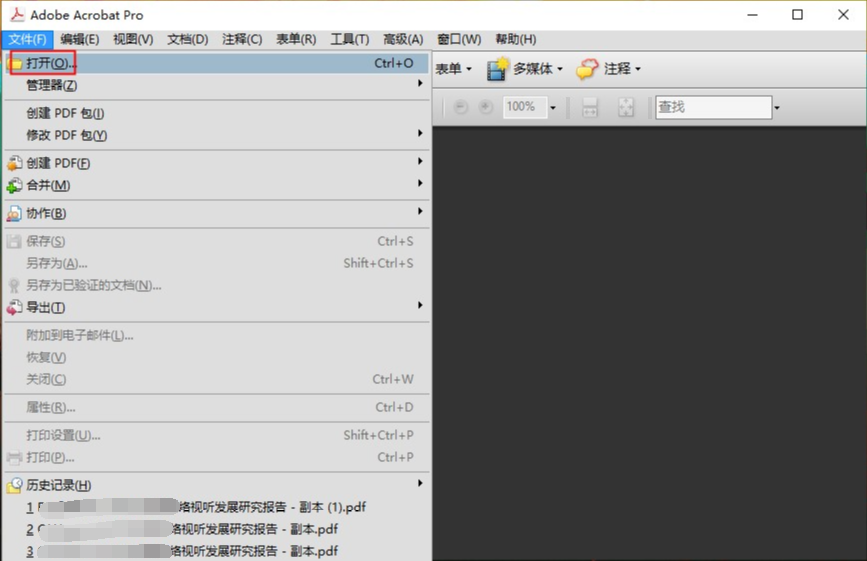The height and width of the screenshot is (561, 867).
Task: Open recent file 3 in history list
Action: (217, 551)
